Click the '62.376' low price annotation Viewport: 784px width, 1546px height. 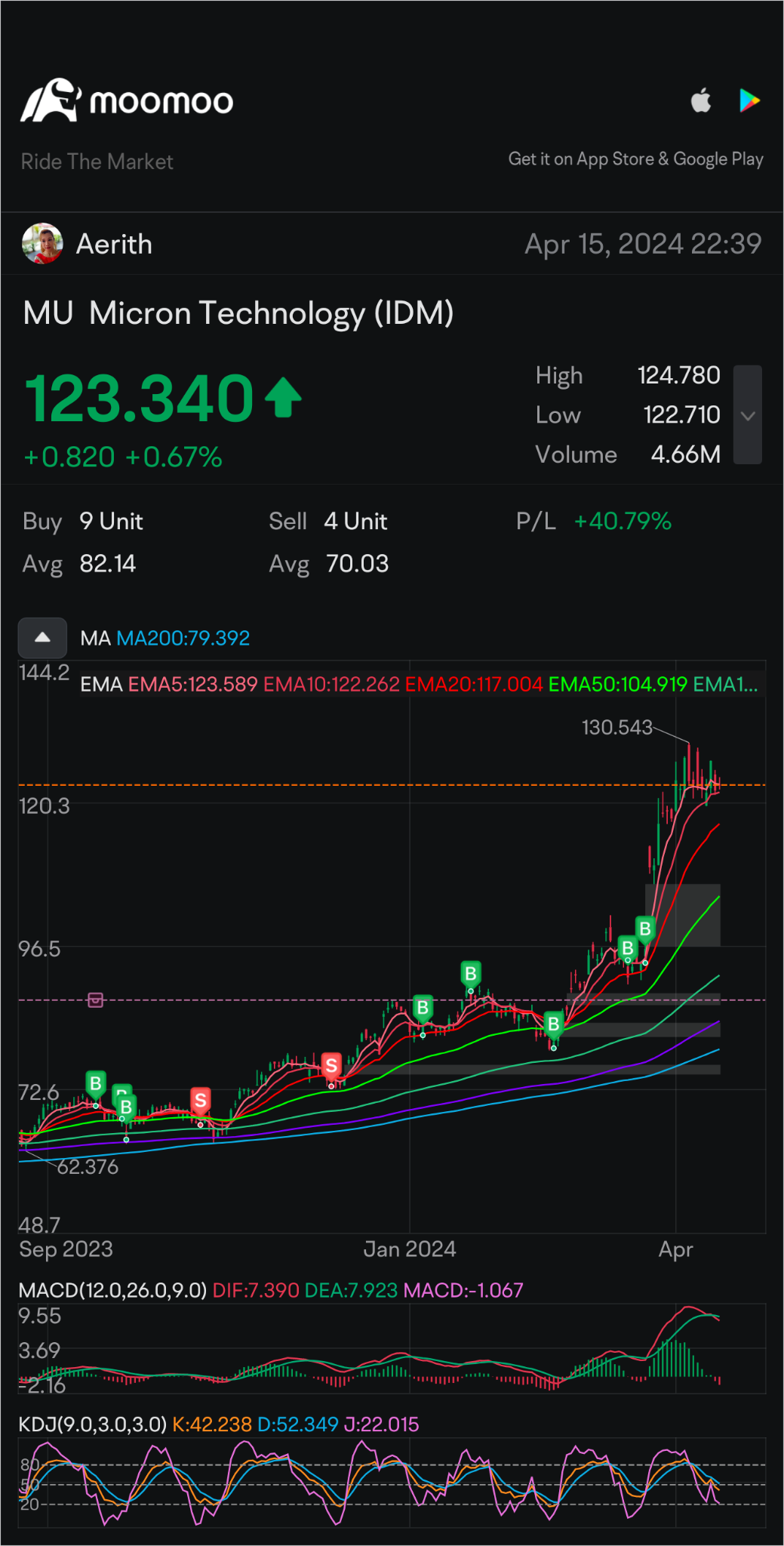(x=88, y=1166)
